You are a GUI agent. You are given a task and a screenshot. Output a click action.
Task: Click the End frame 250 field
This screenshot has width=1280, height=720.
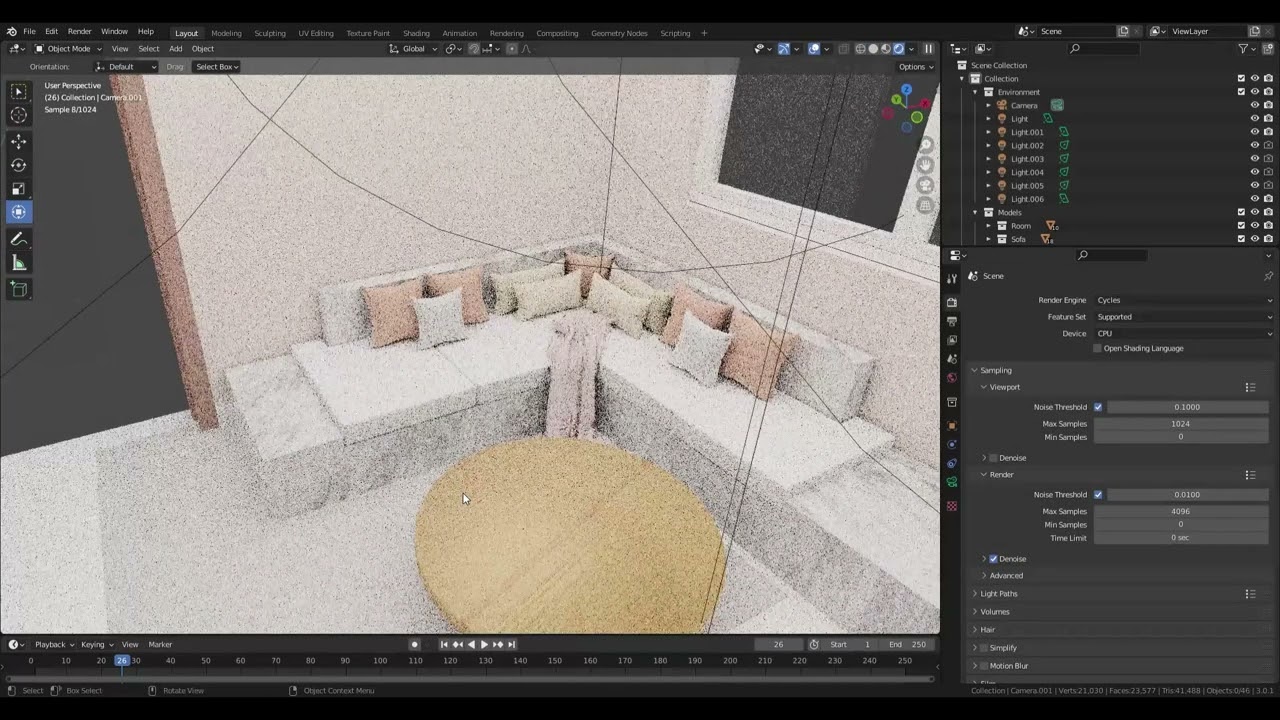click(908, 645)
